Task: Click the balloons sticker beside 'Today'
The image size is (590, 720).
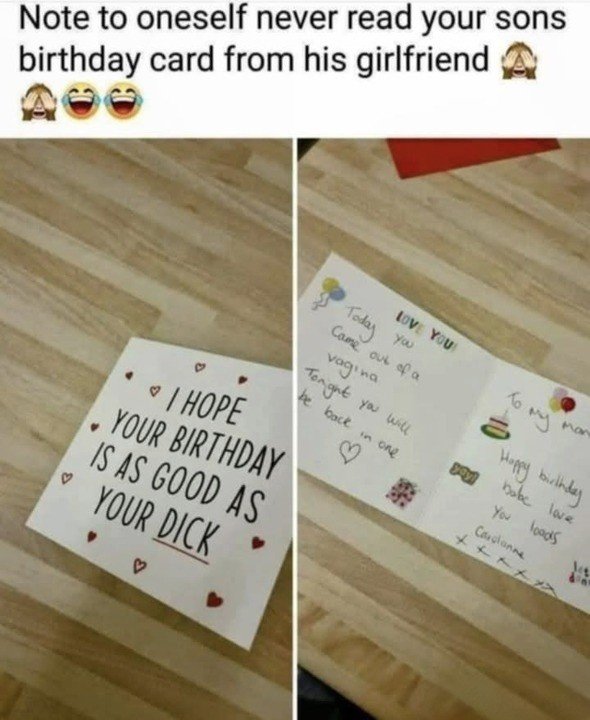Action: 329,292
